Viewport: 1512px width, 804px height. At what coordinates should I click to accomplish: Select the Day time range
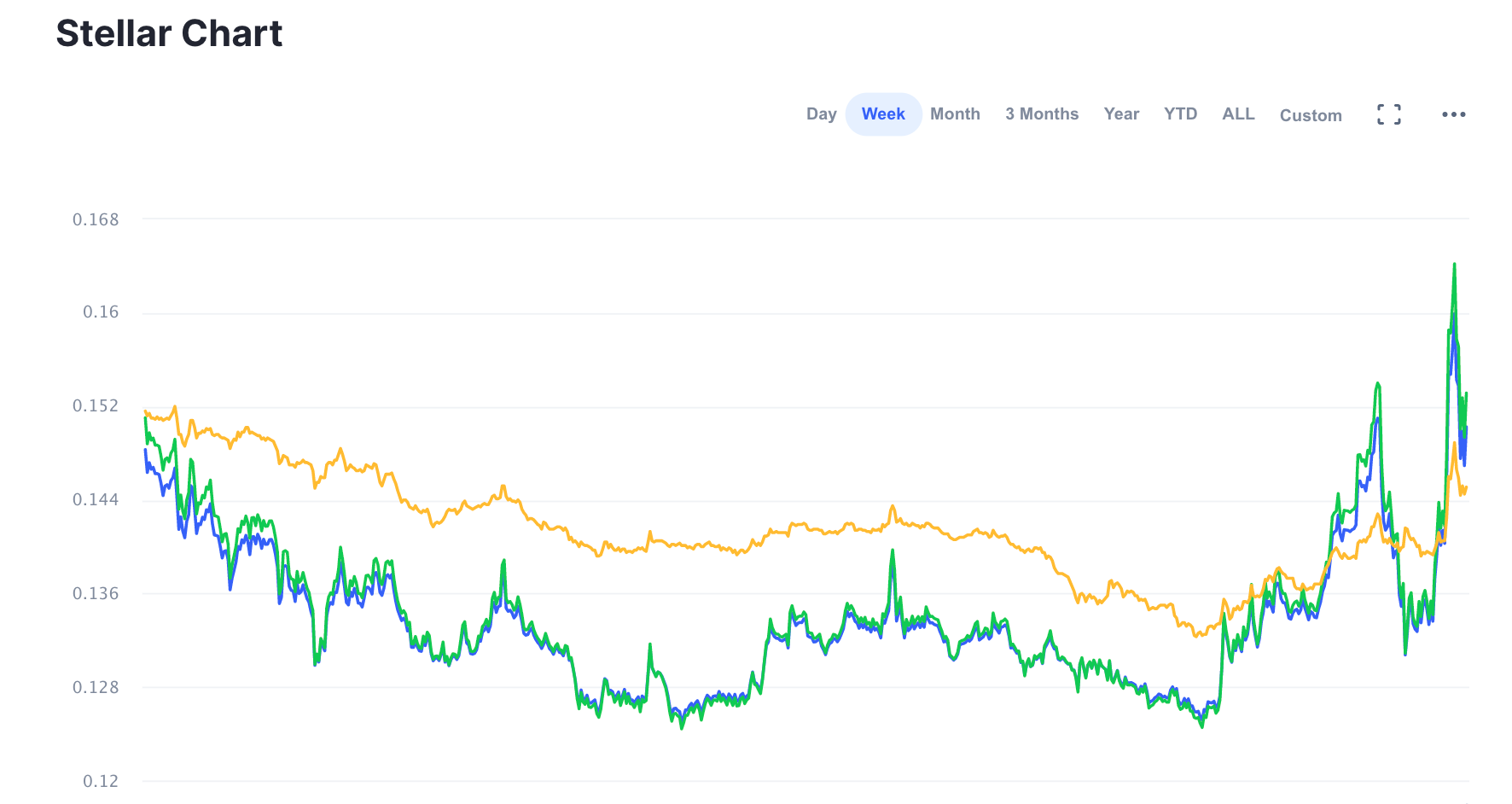click(821, 114)
